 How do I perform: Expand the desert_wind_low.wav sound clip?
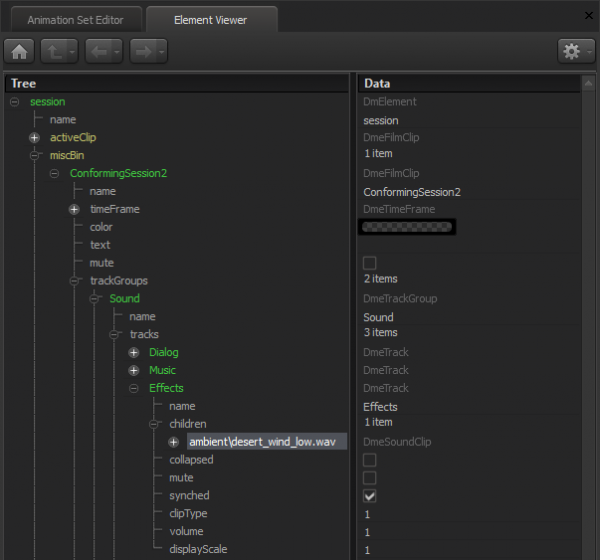click(174, 442)
